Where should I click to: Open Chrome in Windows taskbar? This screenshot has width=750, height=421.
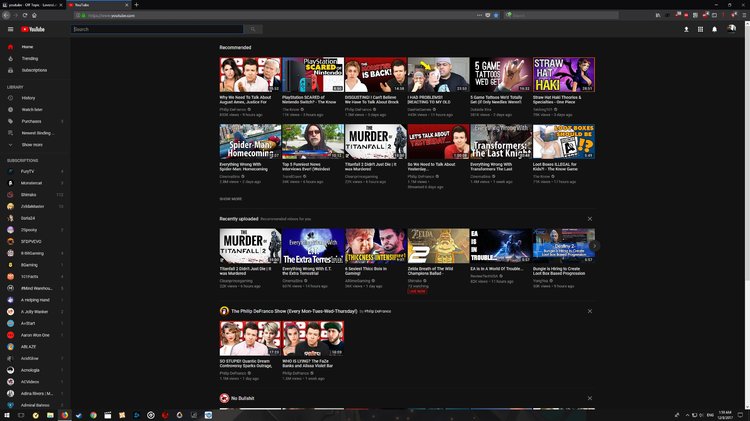point(93,415)
